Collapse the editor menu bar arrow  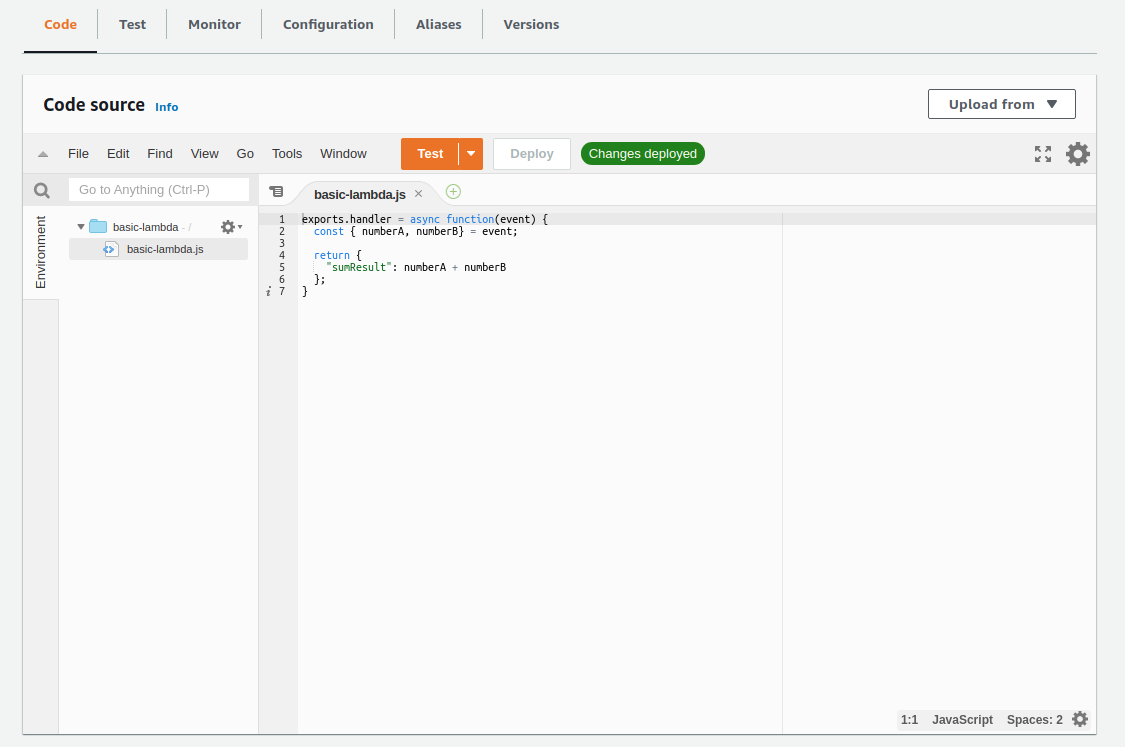(43, 154)
